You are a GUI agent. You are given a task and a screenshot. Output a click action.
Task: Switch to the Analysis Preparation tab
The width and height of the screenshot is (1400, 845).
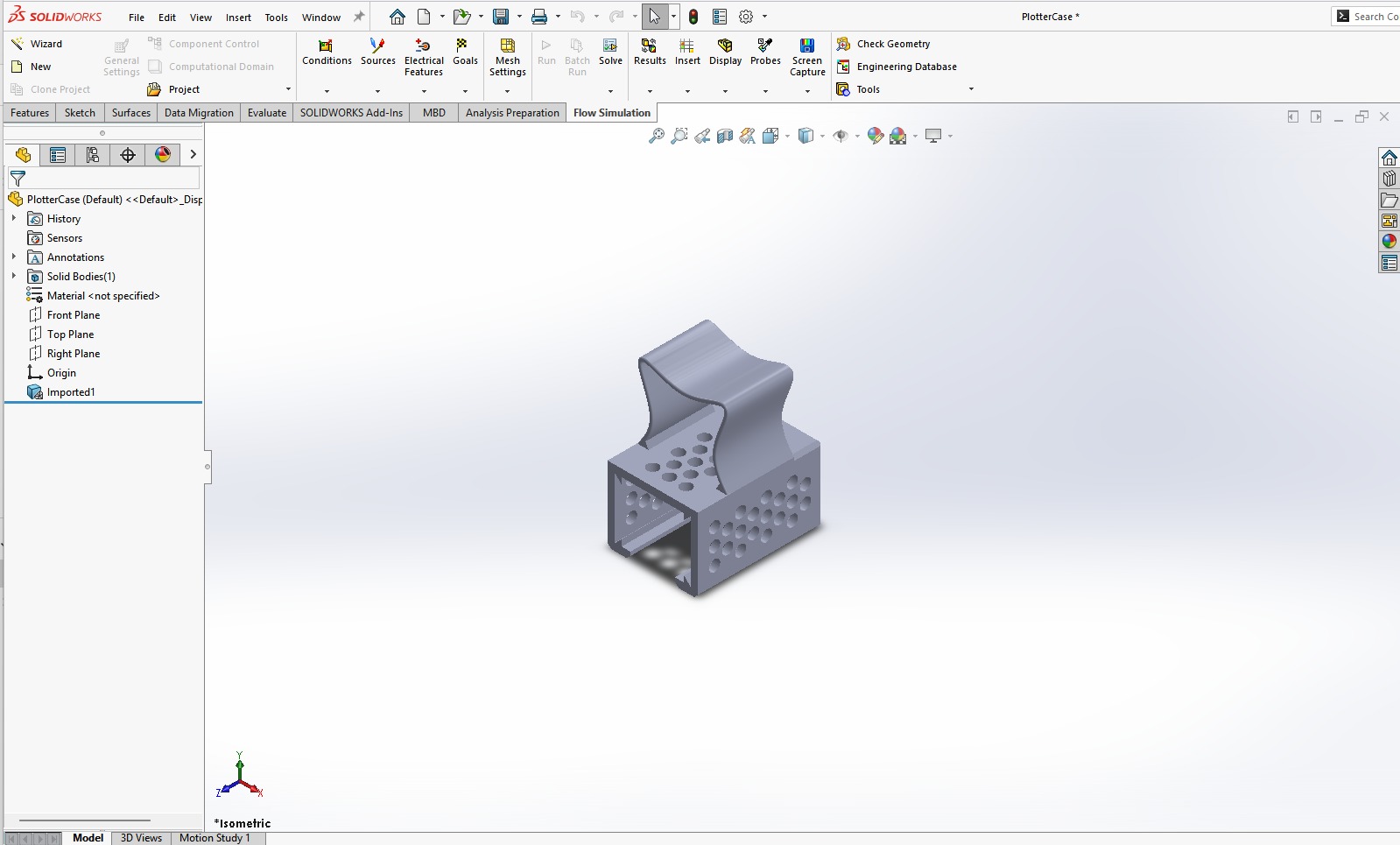click(512, 113)
